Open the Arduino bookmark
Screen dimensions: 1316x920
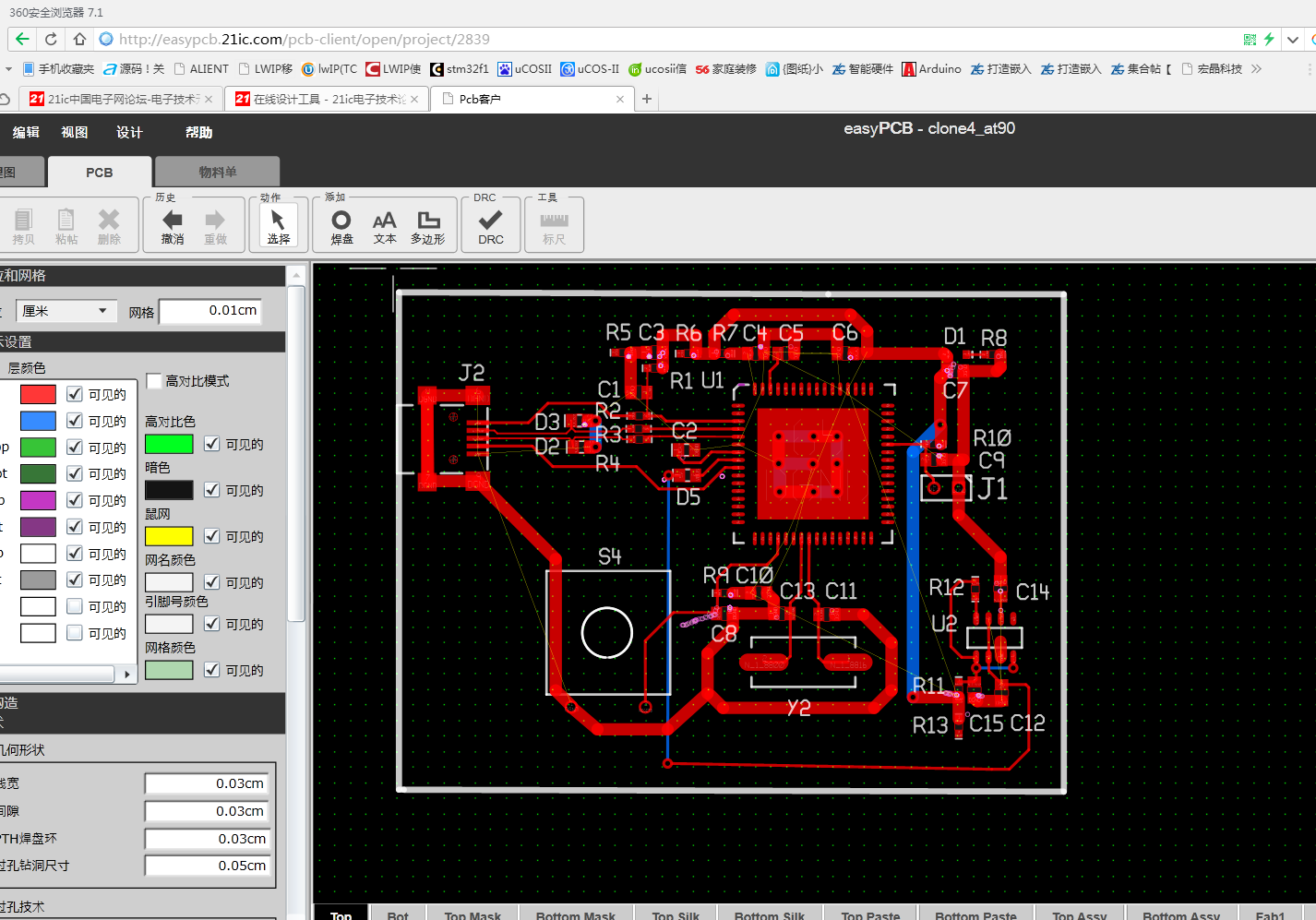[x=931, y=69]
